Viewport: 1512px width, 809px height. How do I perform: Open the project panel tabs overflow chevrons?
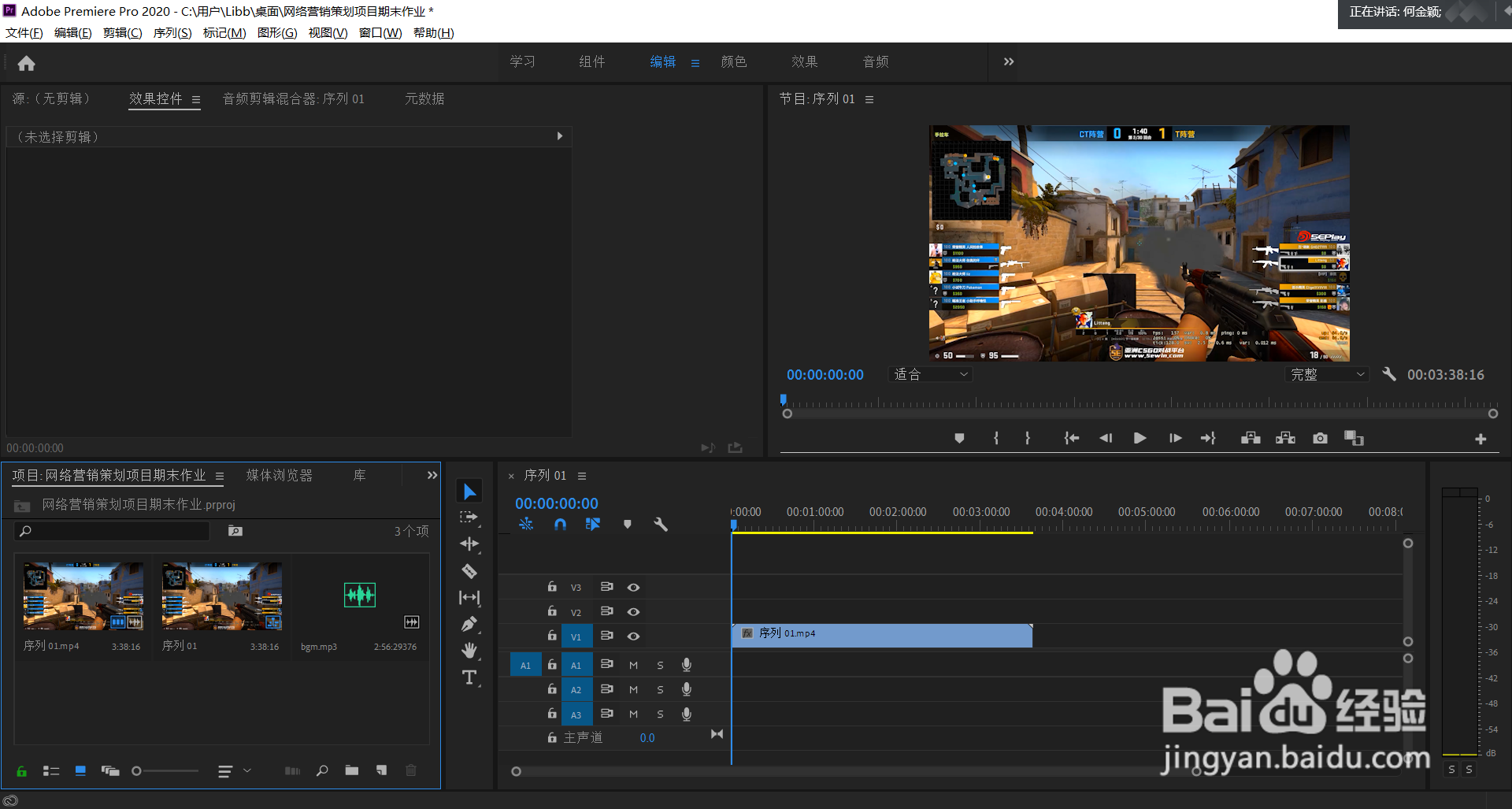click(x=432, y=475)
